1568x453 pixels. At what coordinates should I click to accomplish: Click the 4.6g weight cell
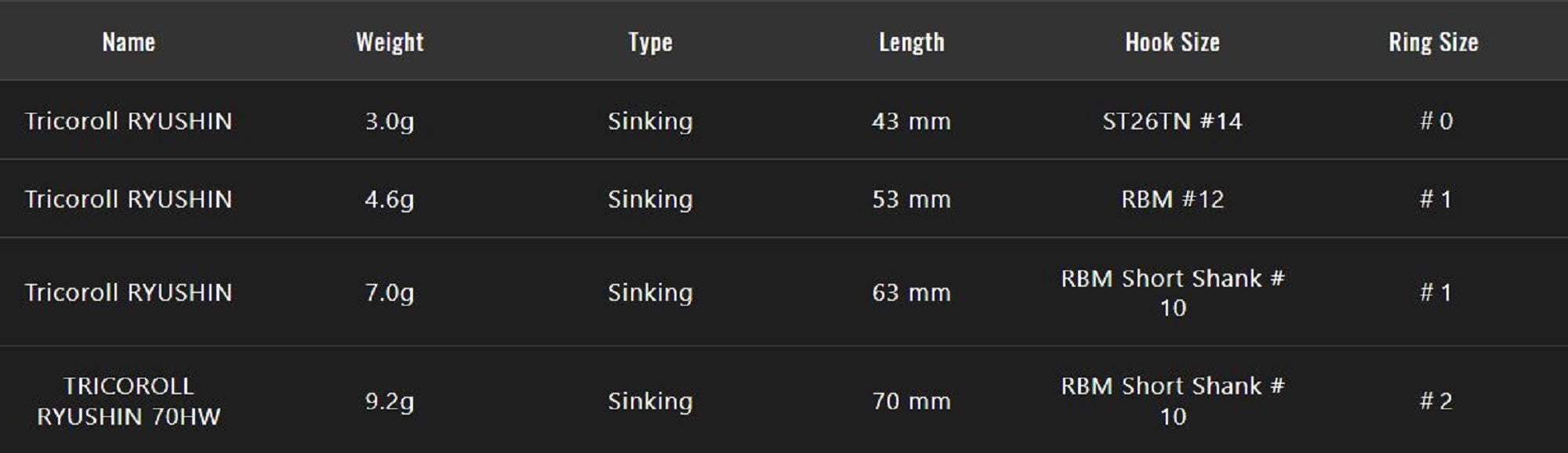[390, 199]
